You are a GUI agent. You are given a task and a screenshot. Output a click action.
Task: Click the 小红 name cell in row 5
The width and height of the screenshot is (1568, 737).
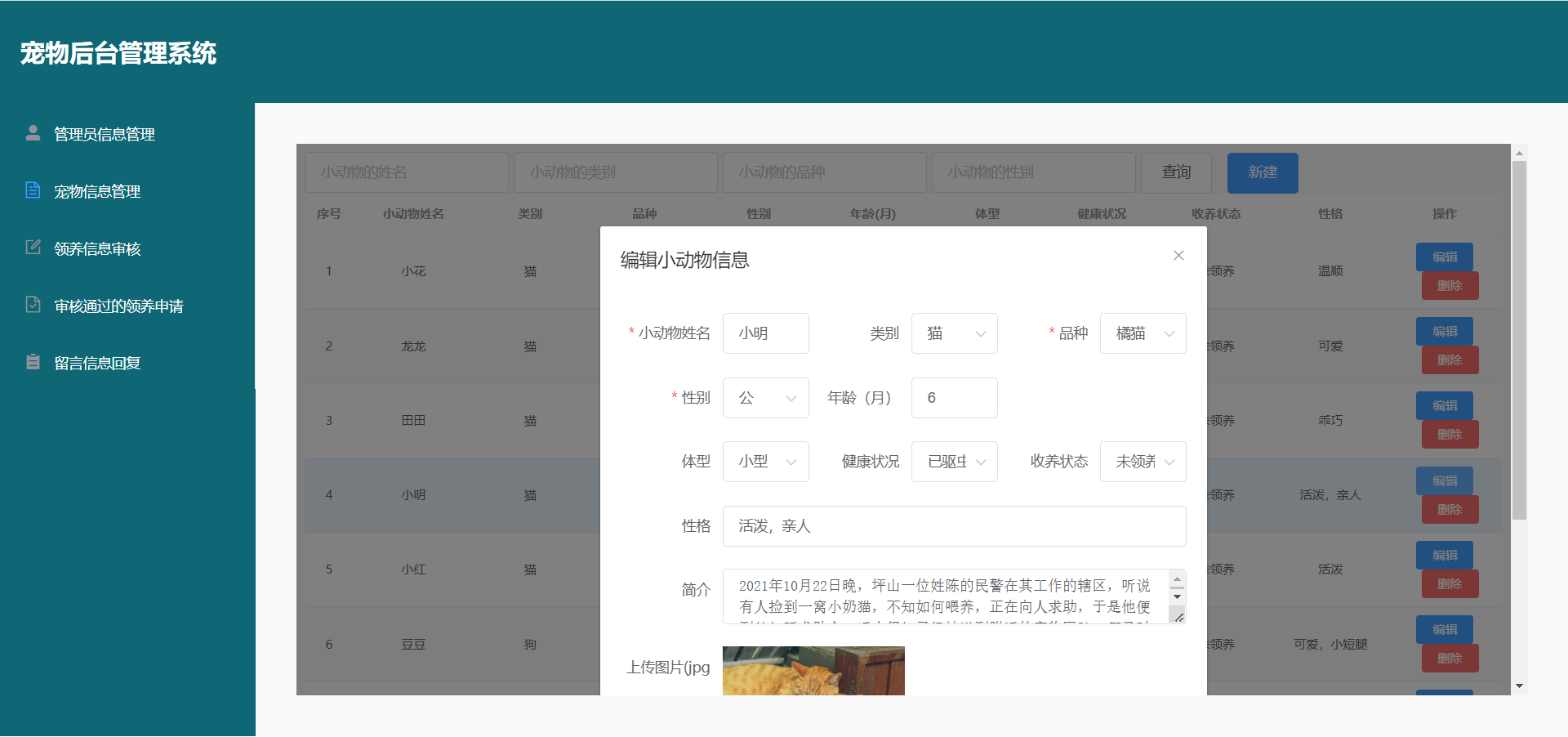[413, 569]
